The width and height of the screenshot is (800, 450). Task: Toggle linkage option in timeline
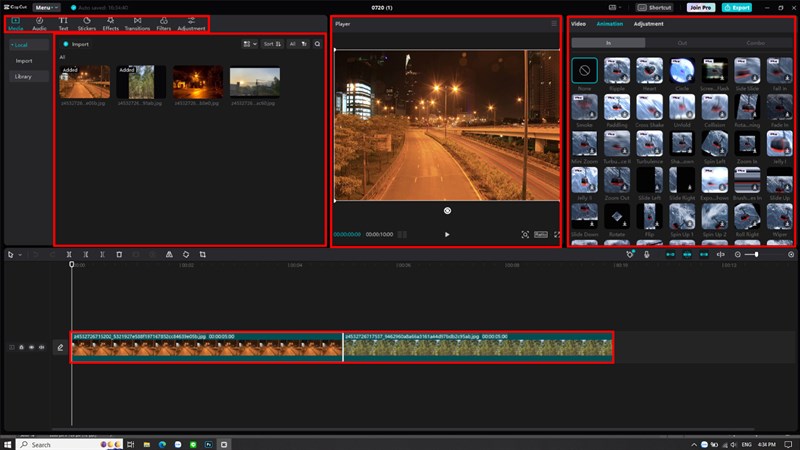click(704, 255)
